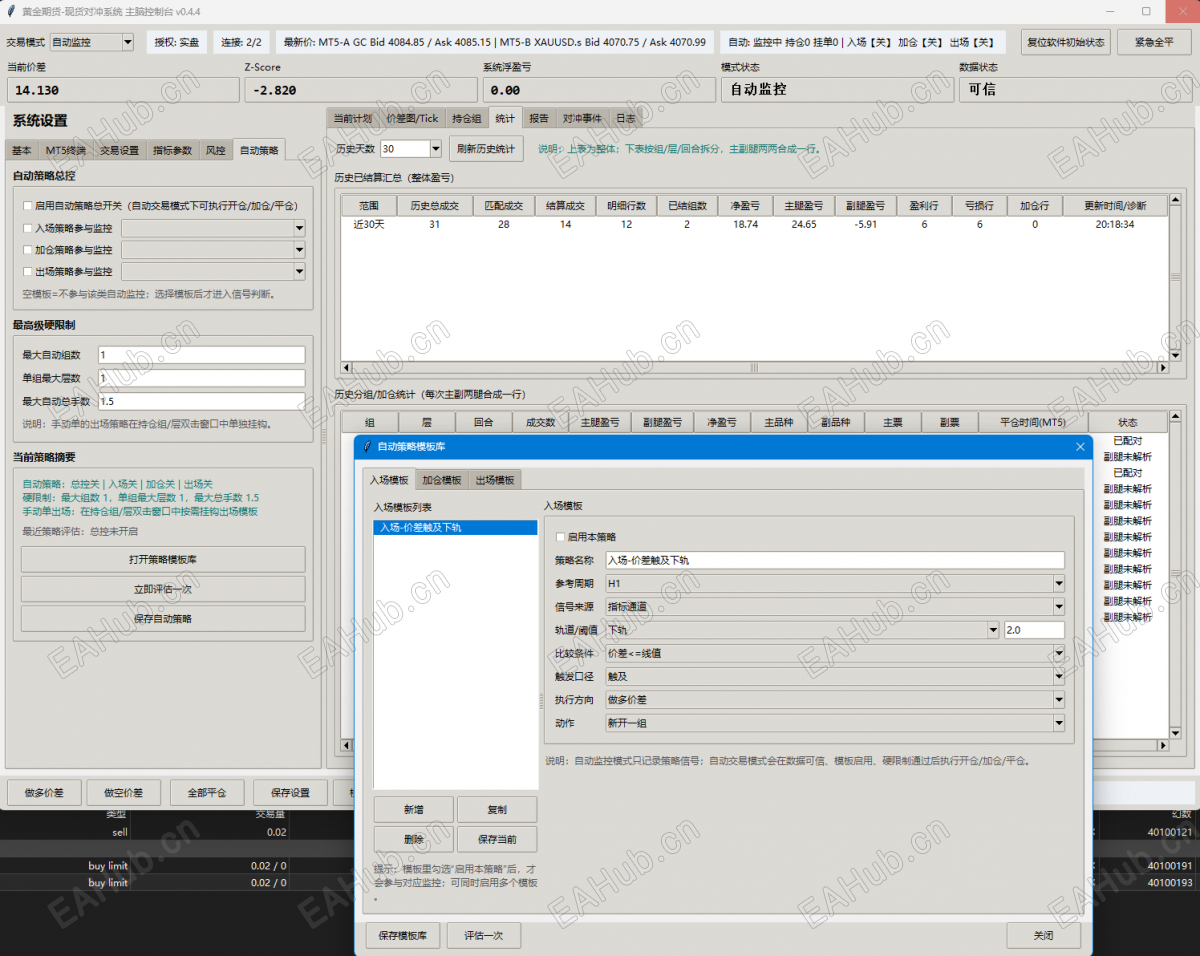The height and width of the screenshot is (956, 1200).
Task: Open the 历史天数 dropdown showing 30
Action: click(411, 148)
